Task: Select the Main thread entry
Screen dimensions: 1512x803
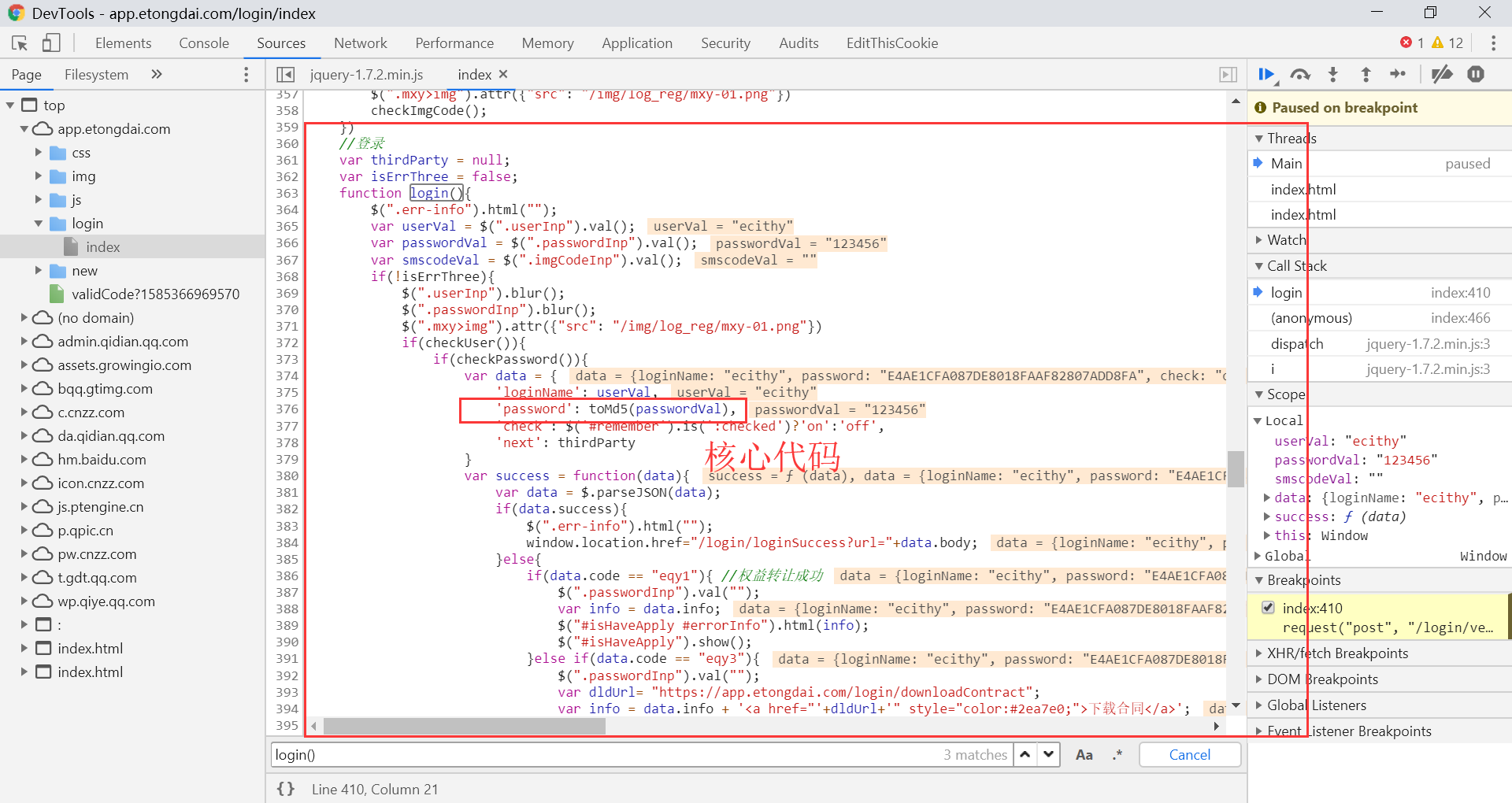Action: point(1380,164)
